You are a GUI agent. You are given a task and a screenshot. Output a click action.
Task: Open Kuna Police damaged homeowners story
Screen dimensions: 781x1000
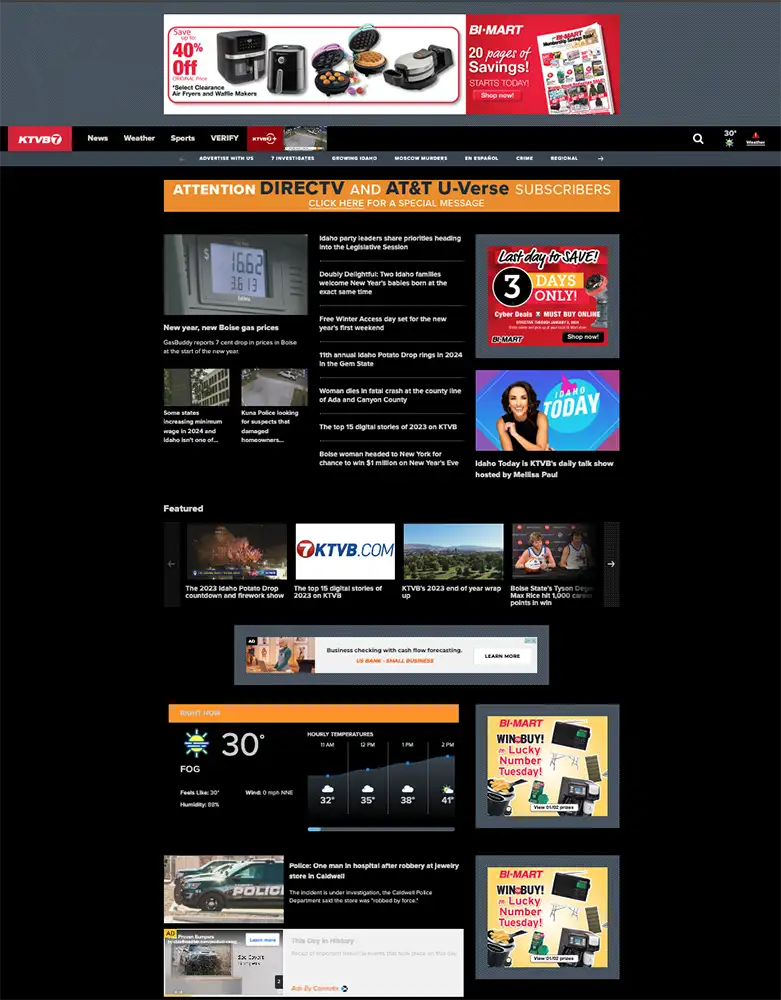pyautogui.click(x=270, y=426)
